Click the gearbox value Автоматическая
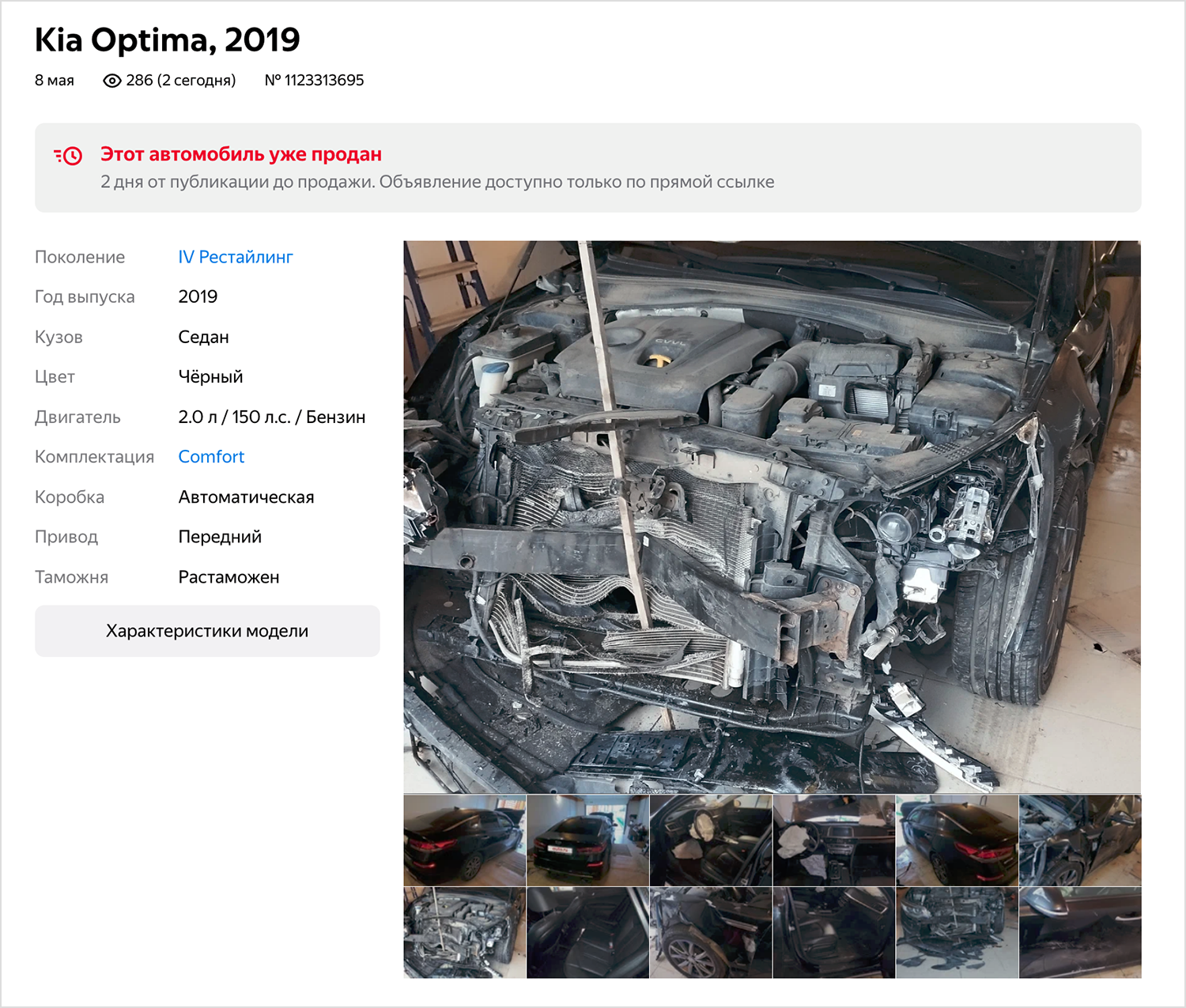The width and height of the screenshot is (1186, 1008). 247,497
